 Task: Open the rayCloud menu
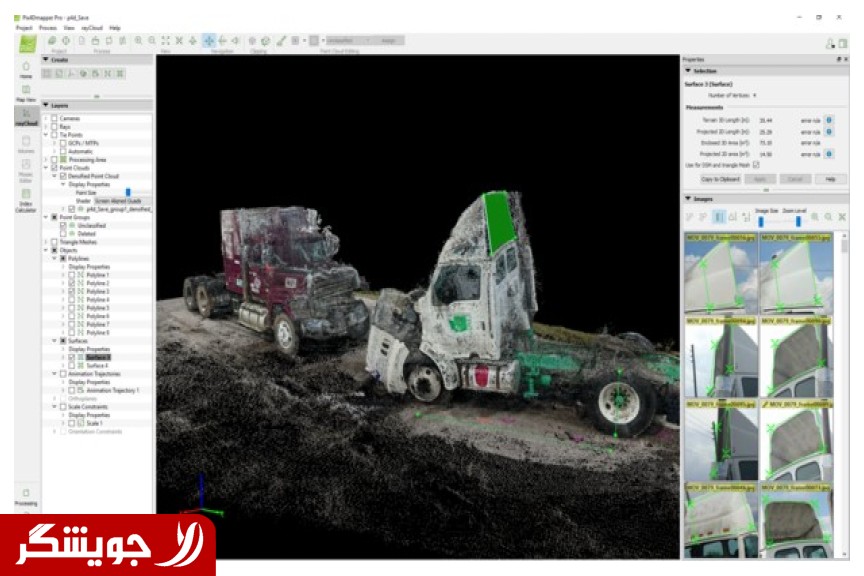(x=92, y=28)
